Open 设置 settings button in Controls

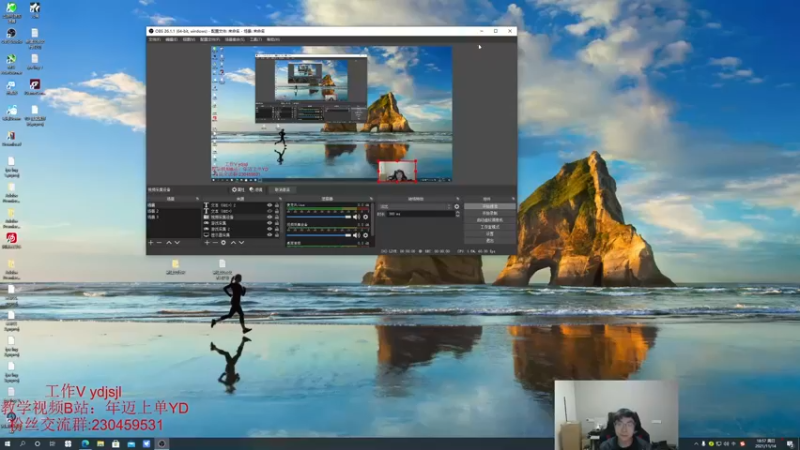[490, 234]
